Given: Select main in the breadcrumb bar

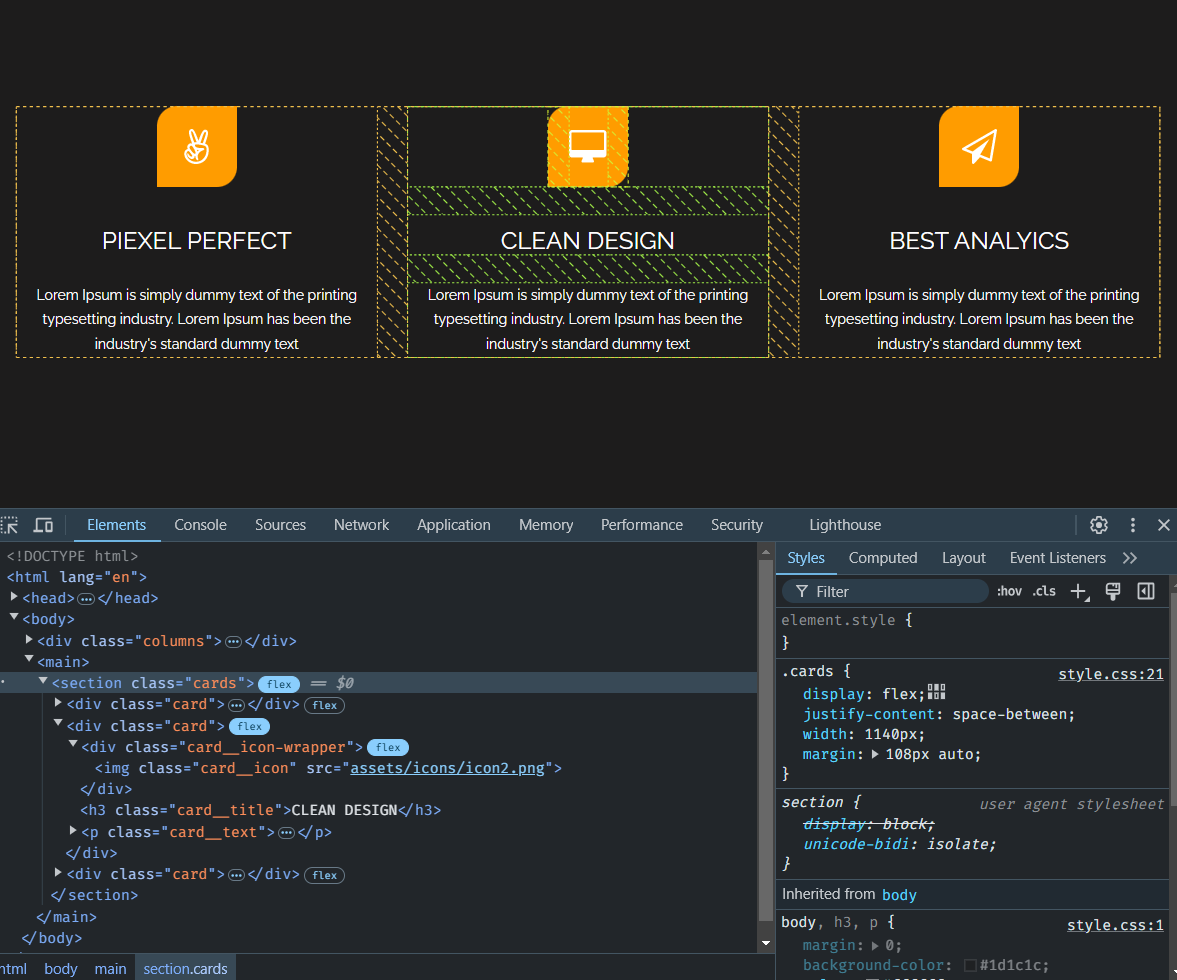Looking at the screenshot, I should [x=110, y=969].
